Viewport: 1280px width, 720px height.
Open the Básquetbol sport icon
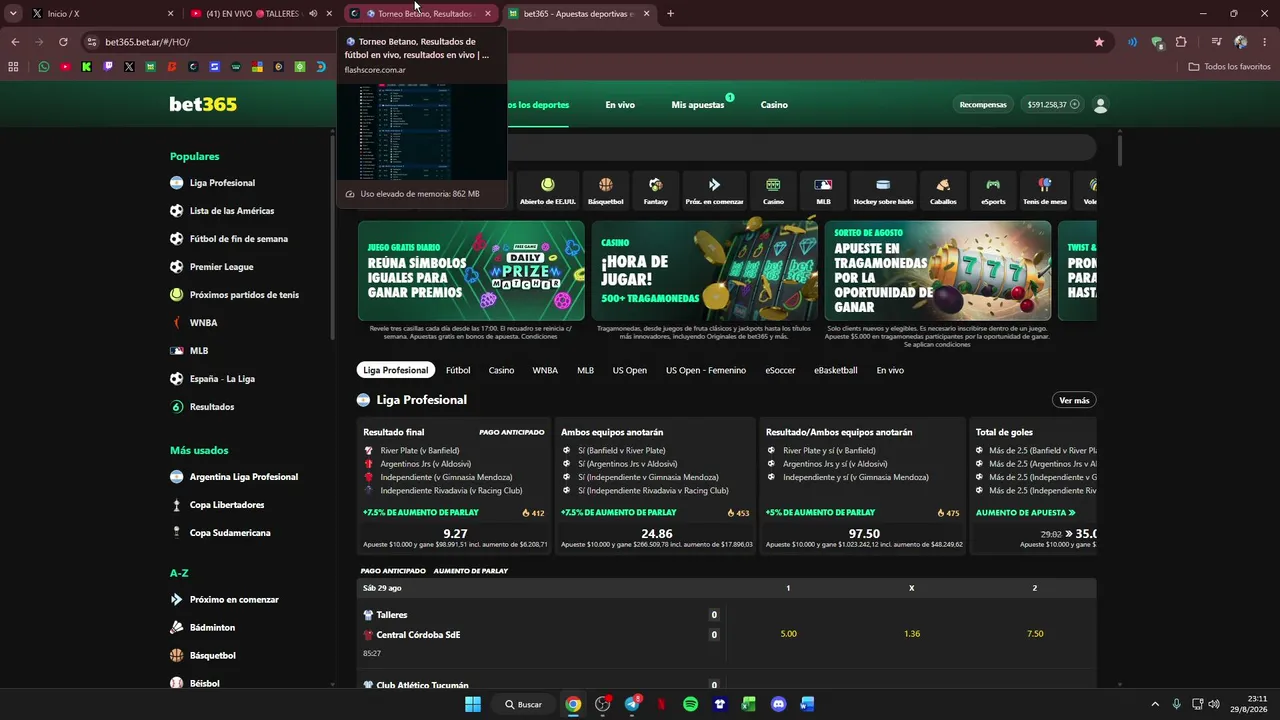(x=606, y=190)
